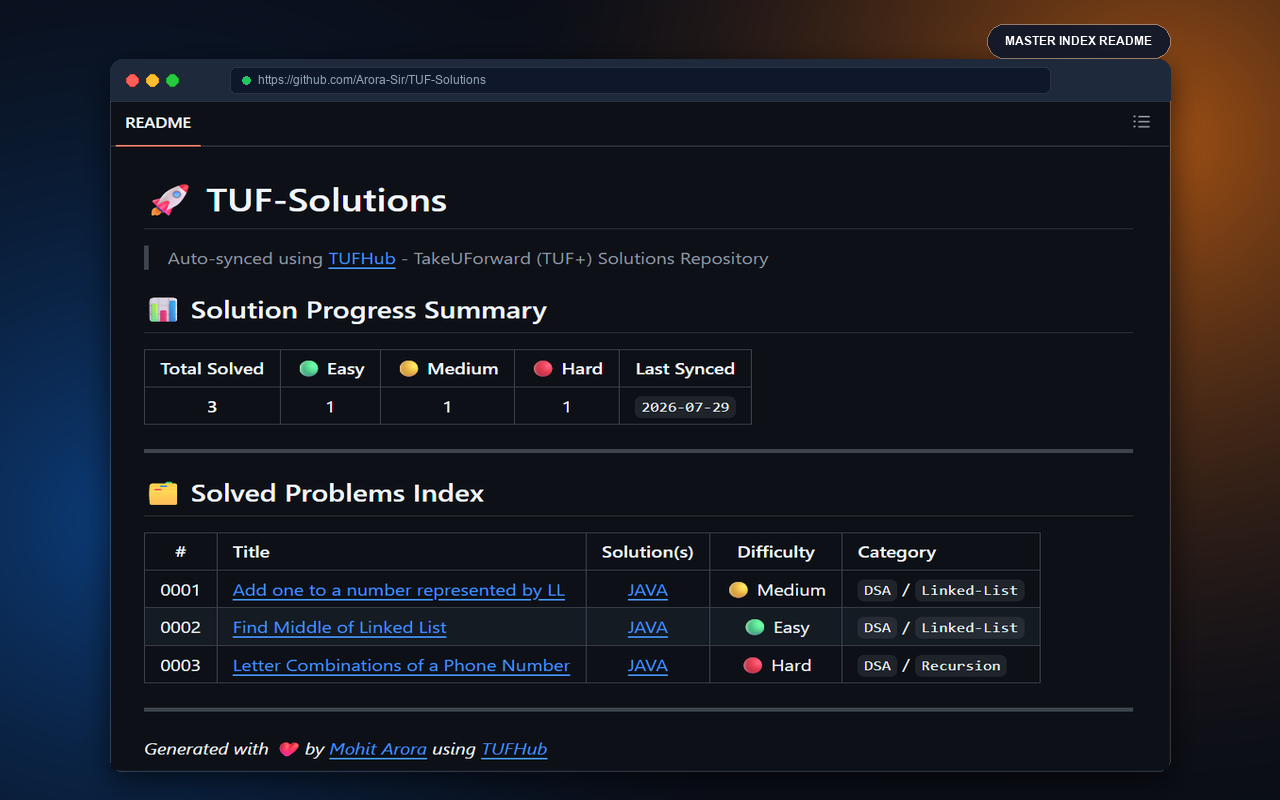Screen dimensions: 1280x800
Task: Open the TUFHub link in the footer
Action: pos(514,749)
